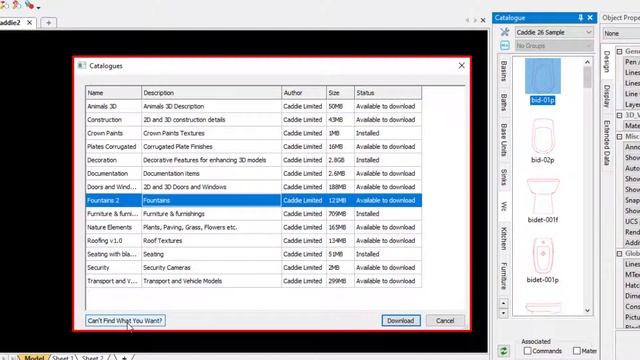This screenshot has width=640, height=360.
Task: Close the Catalogues dialog
Action: point(461,66)
